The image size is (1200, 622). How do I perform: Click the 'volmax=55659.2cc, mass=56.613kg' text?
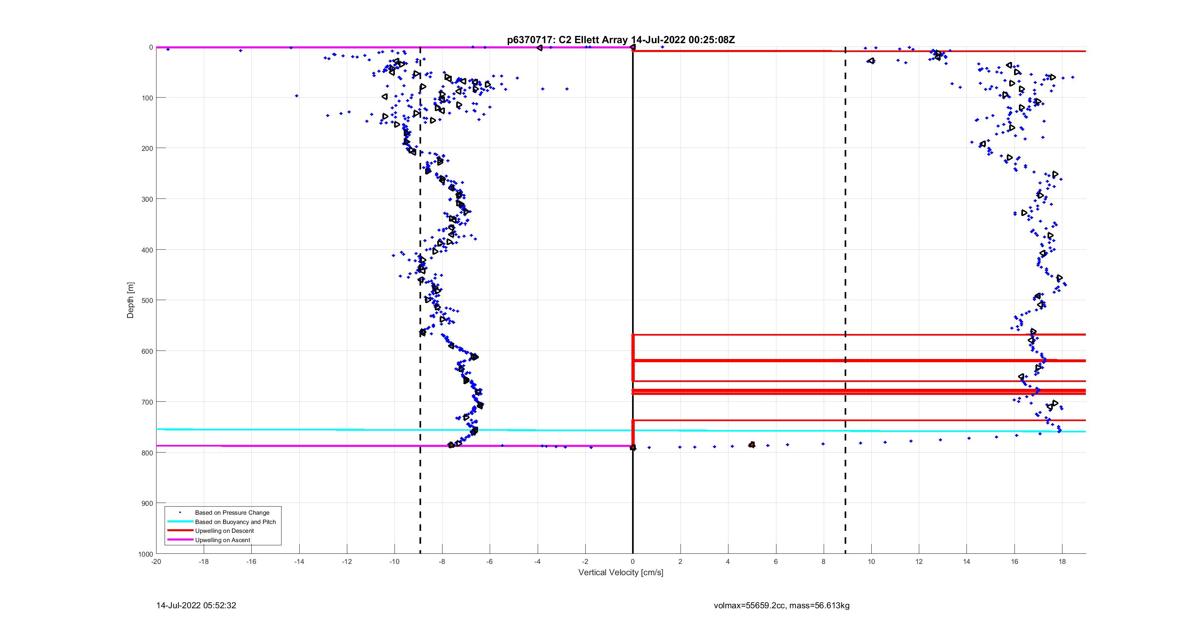782,605
